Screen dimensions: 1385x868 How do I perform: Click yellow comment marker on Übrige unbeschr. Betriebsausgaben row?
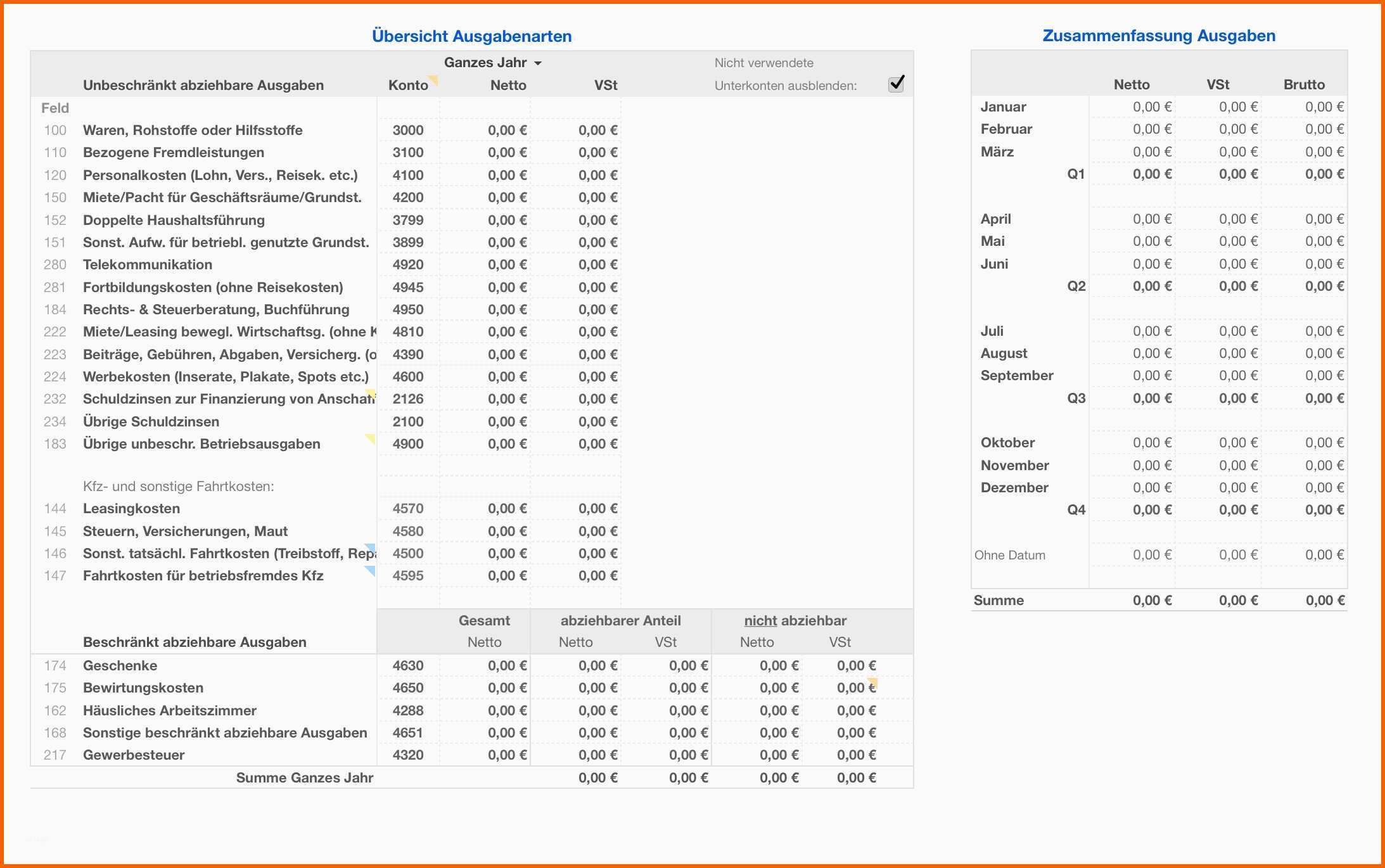[371, 438]
